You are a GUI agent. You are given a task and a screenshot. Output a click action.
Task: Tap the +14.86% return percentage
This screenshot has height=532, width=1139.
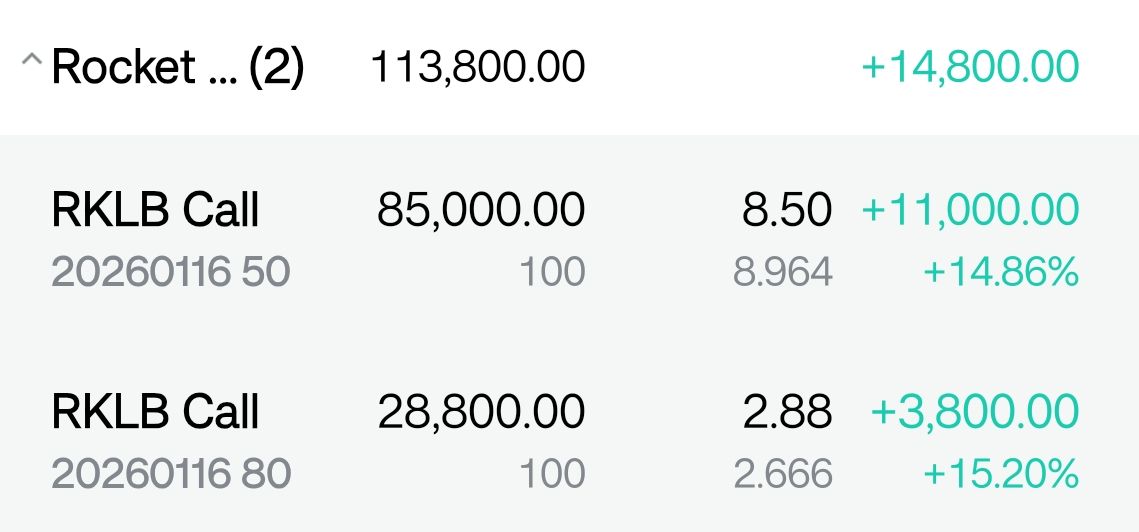point(1000,272)
